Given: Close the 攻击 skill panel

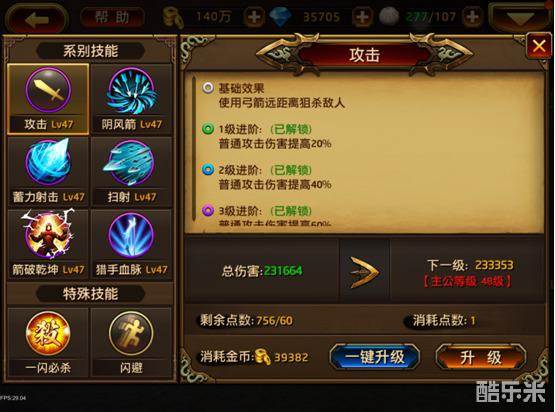Looking at the screenshot, I should coord(539,46).
